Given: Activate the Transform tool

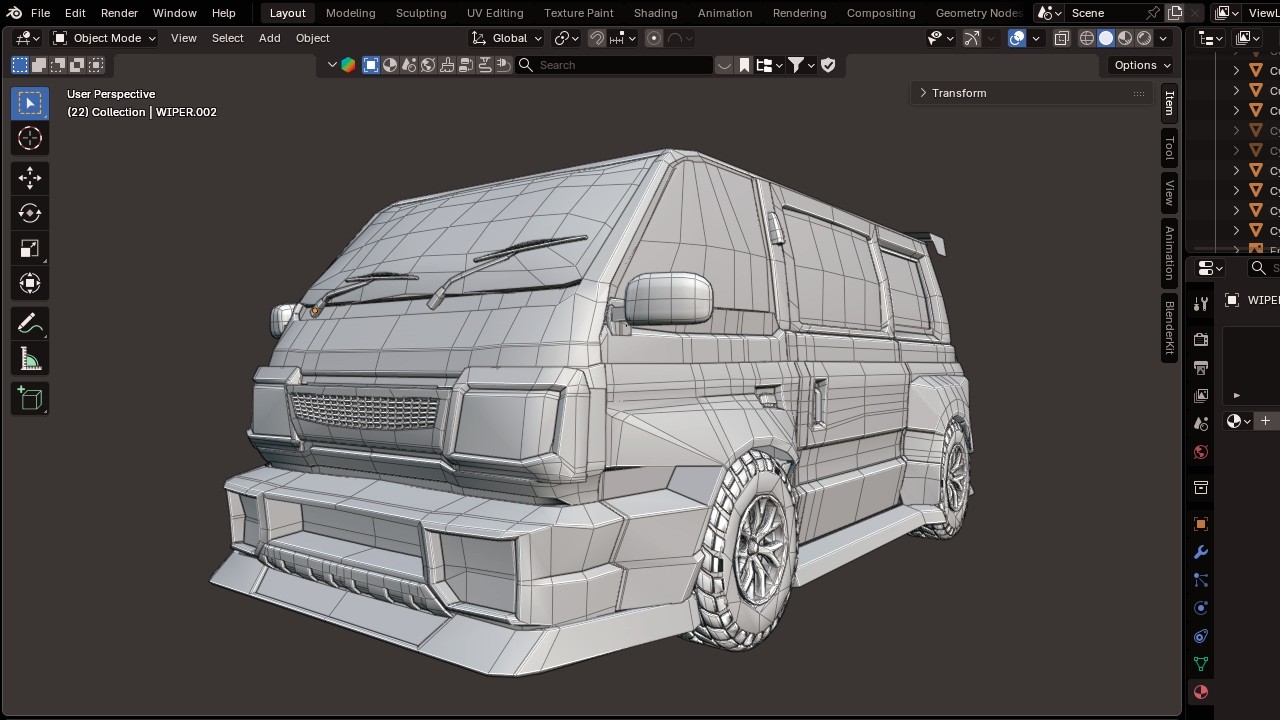Looking at the screenshot, I should coord(30,284).
